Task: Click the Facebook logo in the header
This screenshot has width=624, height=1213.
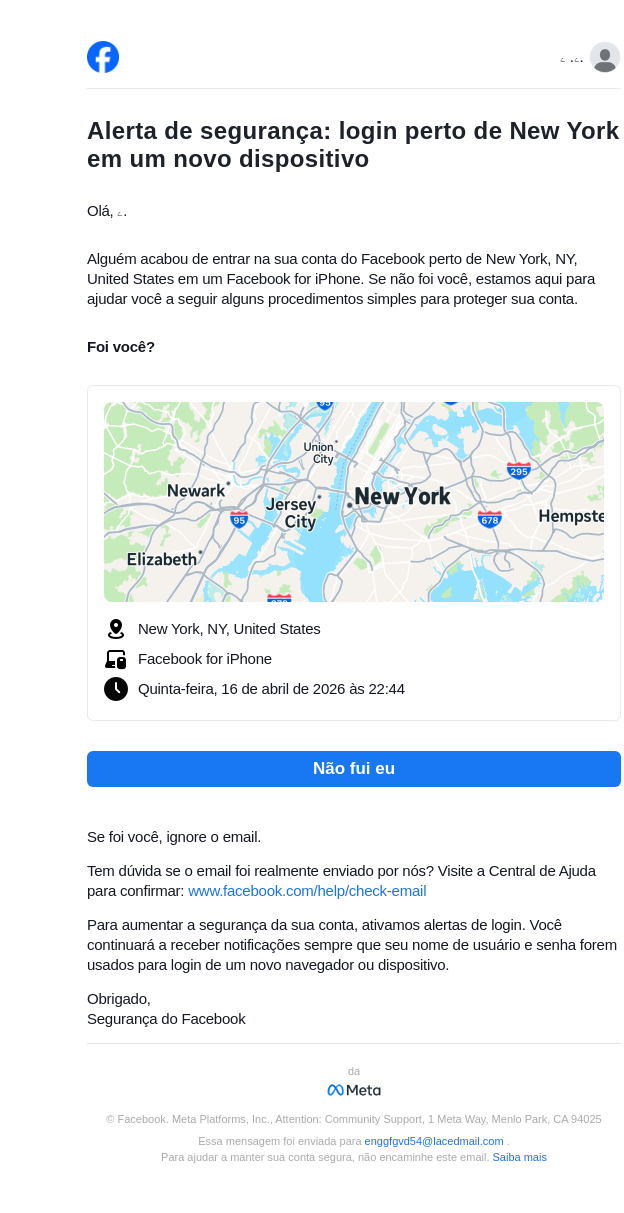Action: [x=103, y=57]
